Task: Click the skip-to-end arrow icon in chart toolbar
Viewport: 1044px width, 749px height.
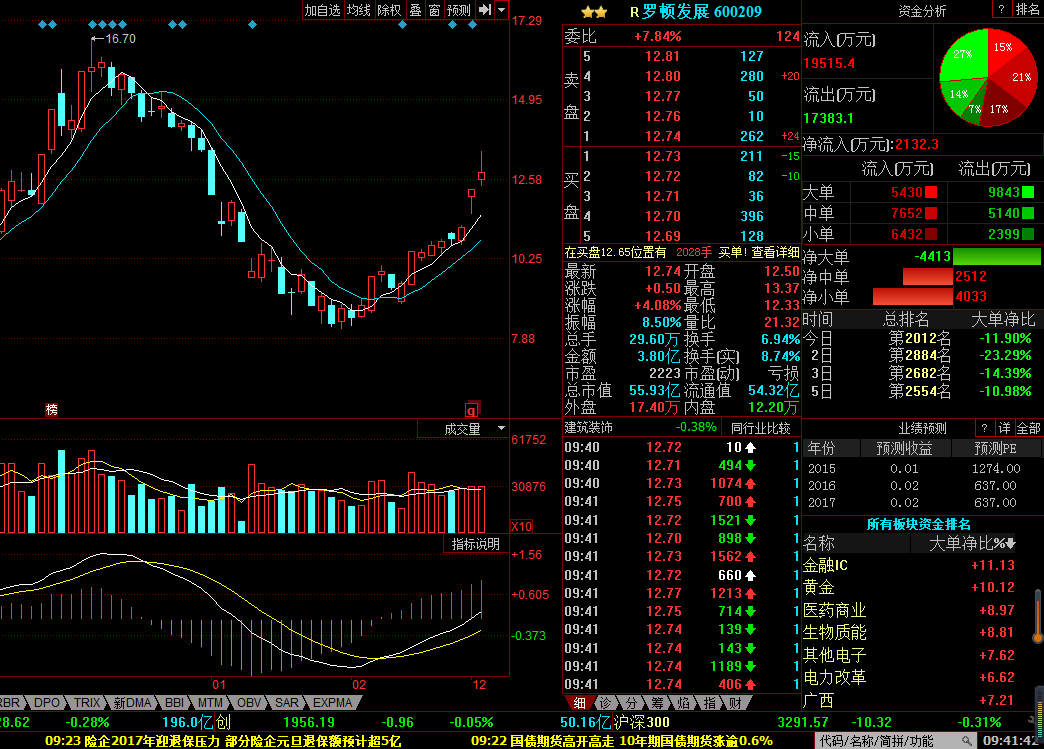Action: (x=484, y=10)
